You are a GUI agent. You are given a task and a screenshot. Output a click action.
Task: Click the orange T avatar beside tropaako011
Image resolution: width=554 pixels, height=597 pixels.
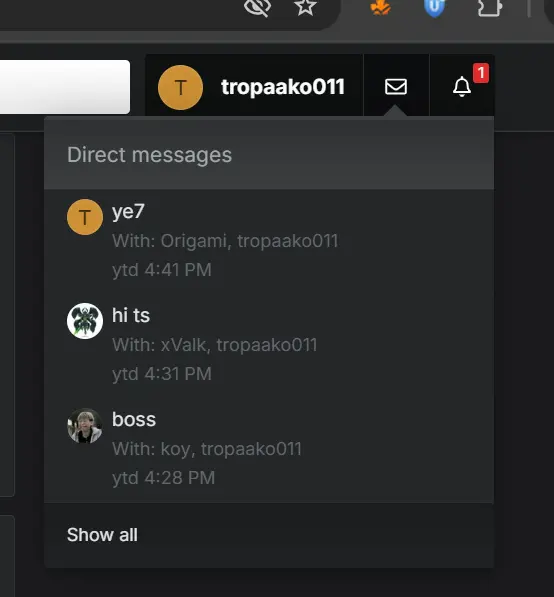click(180, 88)
